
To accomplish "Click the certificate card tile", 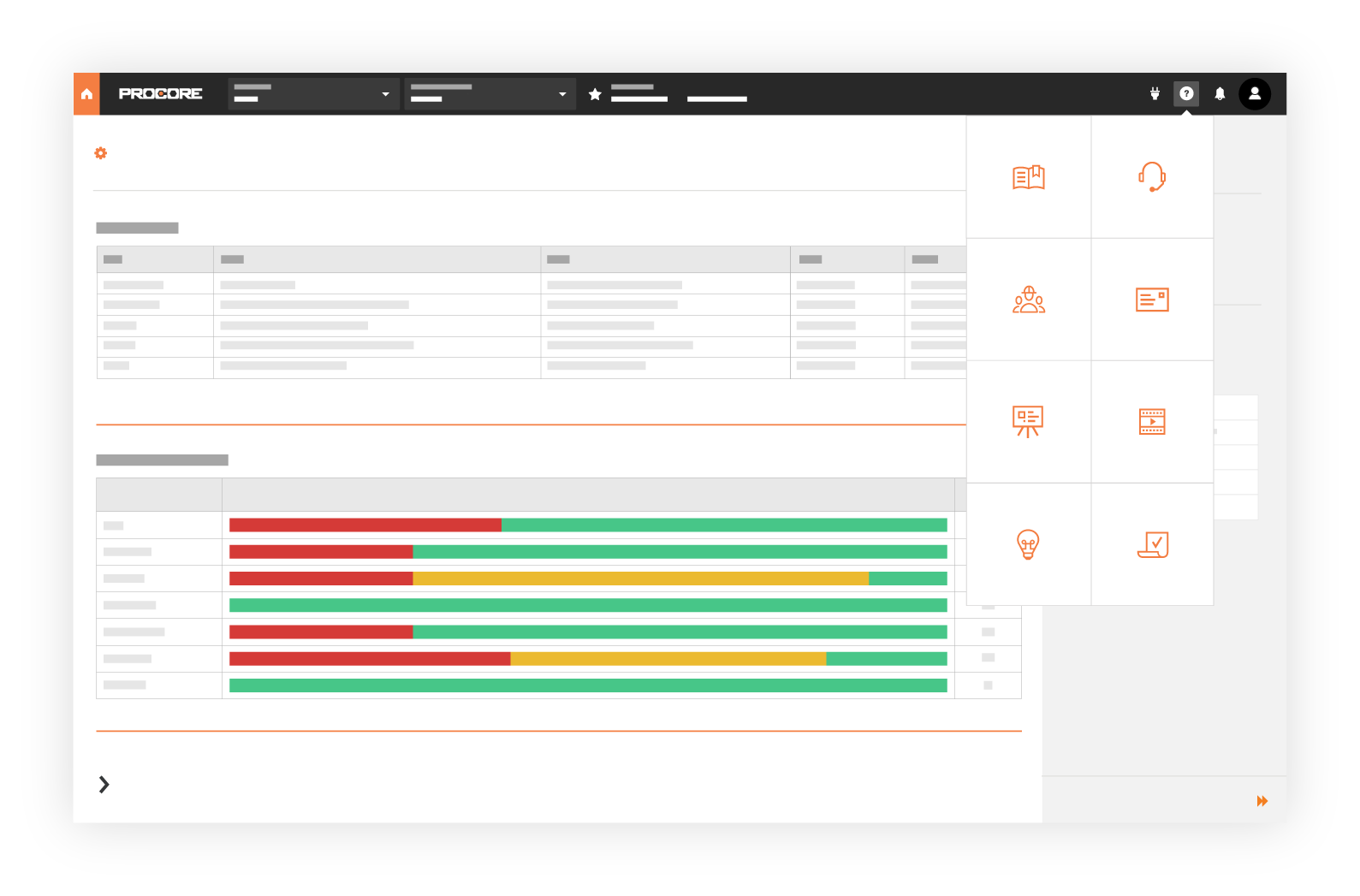I will pos(1152,300).
